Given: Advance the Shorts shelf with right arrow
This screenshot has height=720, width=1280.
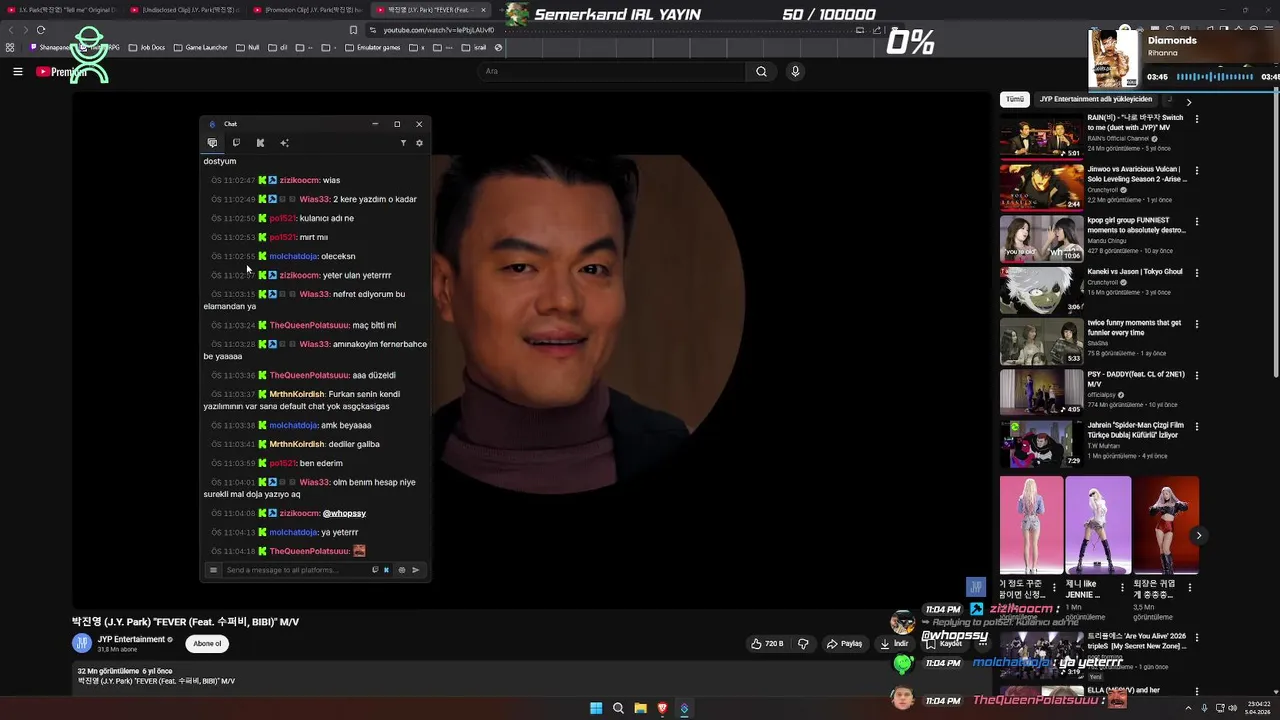Looking at the screenshot, I should (1198, 536).
